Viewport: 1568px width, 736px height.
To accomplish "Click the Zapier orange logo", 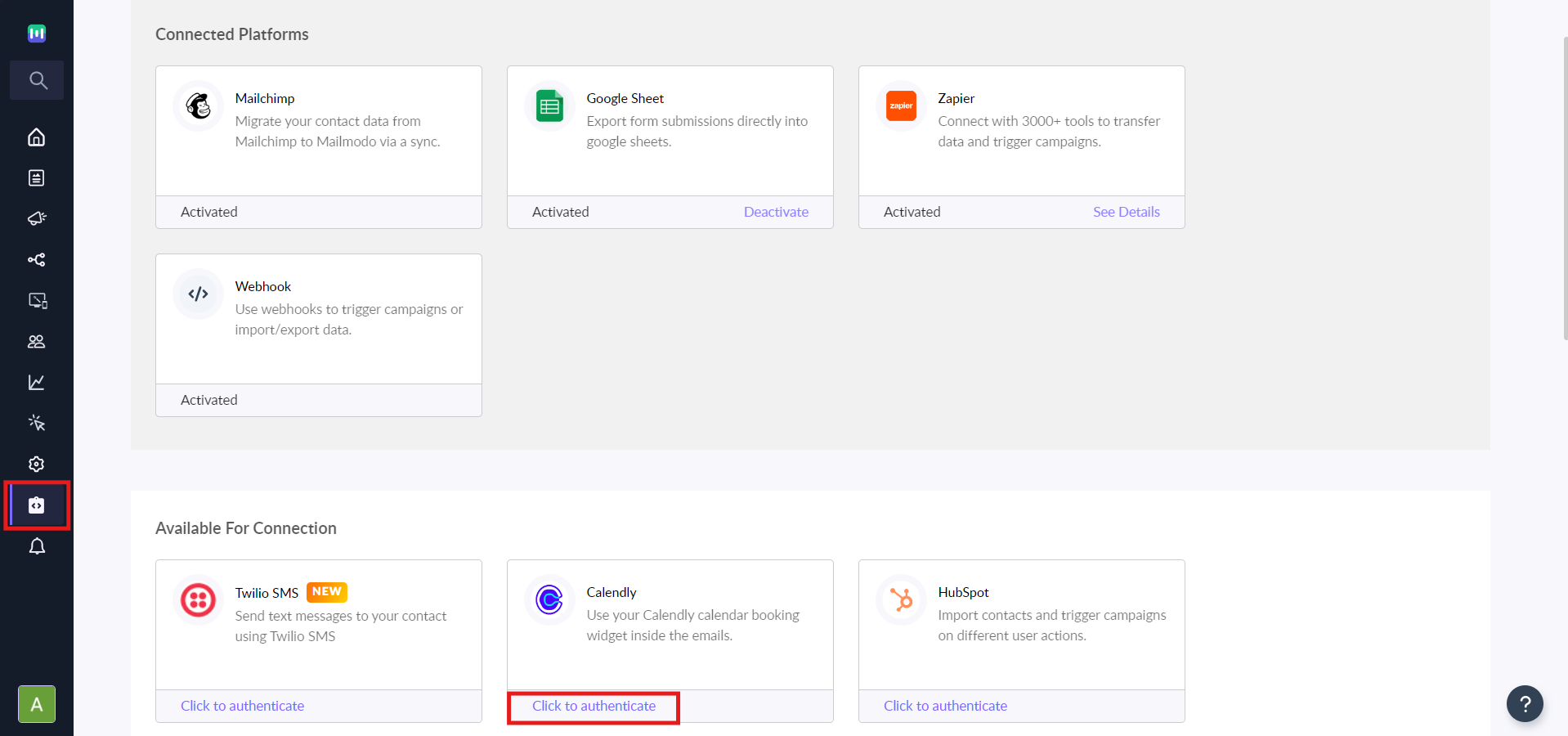I will pyautogui.click(x=901, y=105).
